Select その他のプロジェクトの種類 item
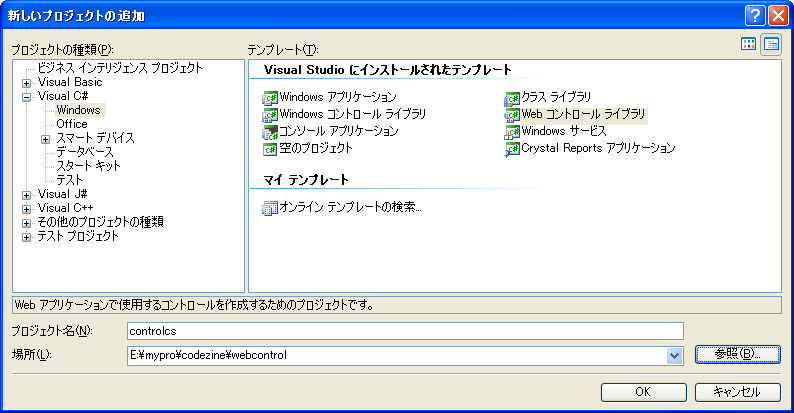This screenshot has height=413, width=794. pyautogui.click(x=100, y=222)
